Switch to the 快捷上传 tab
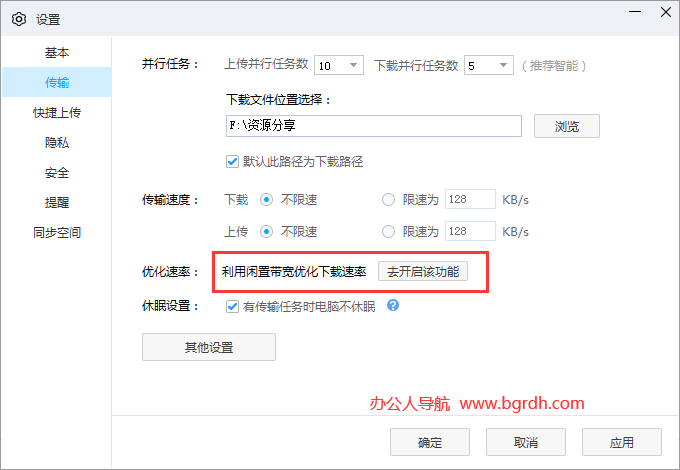 click(57, 112)
